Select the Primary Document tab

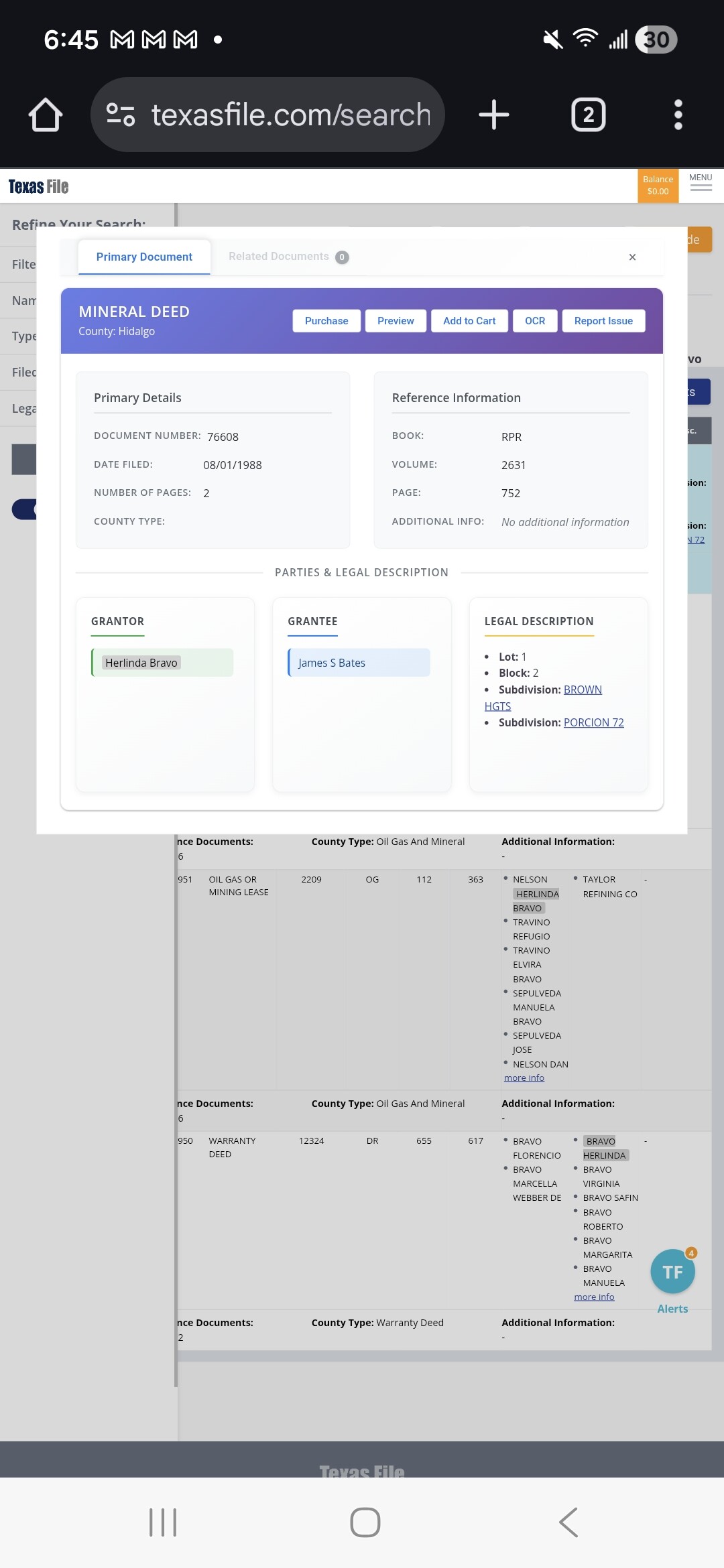(x=144, y=257)
